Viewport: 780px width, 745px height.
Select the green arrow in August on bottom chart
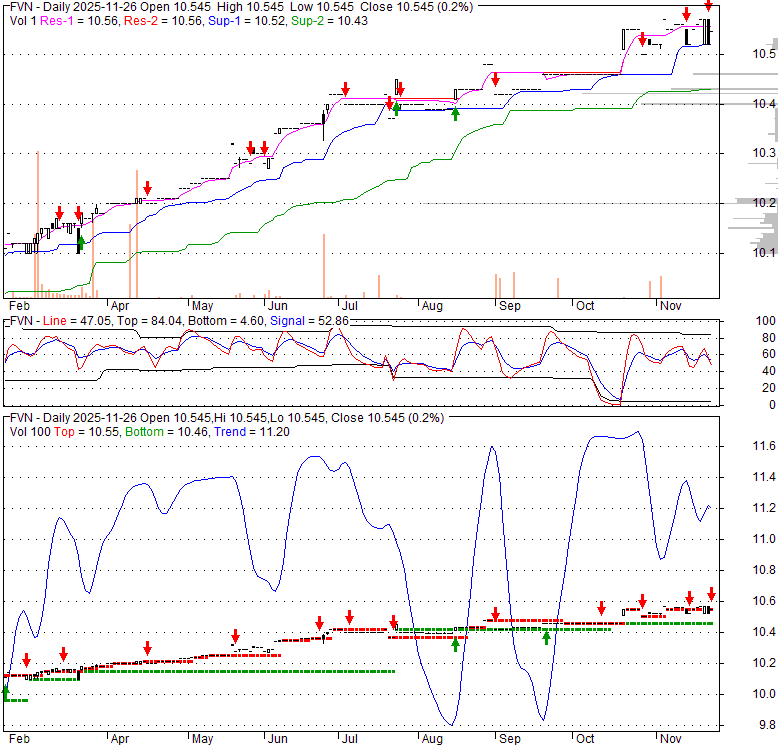pyautogui.click(x=455, y=645)
